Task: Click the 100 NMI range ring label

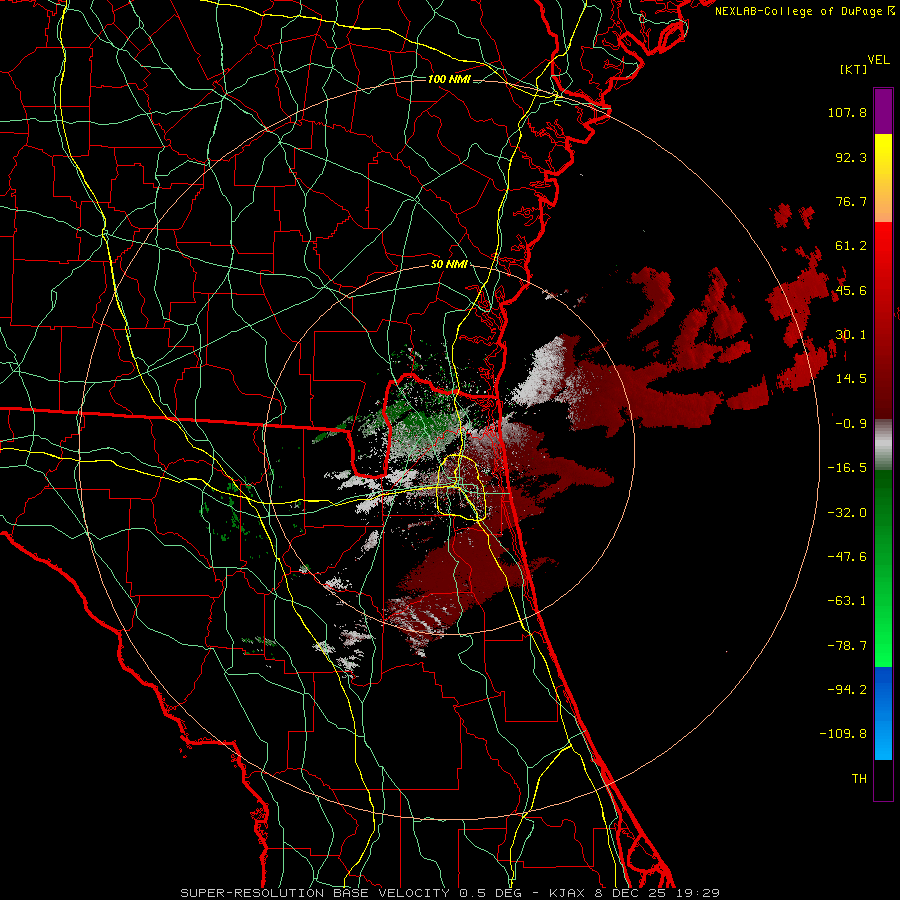Action: tap(449, 79)
